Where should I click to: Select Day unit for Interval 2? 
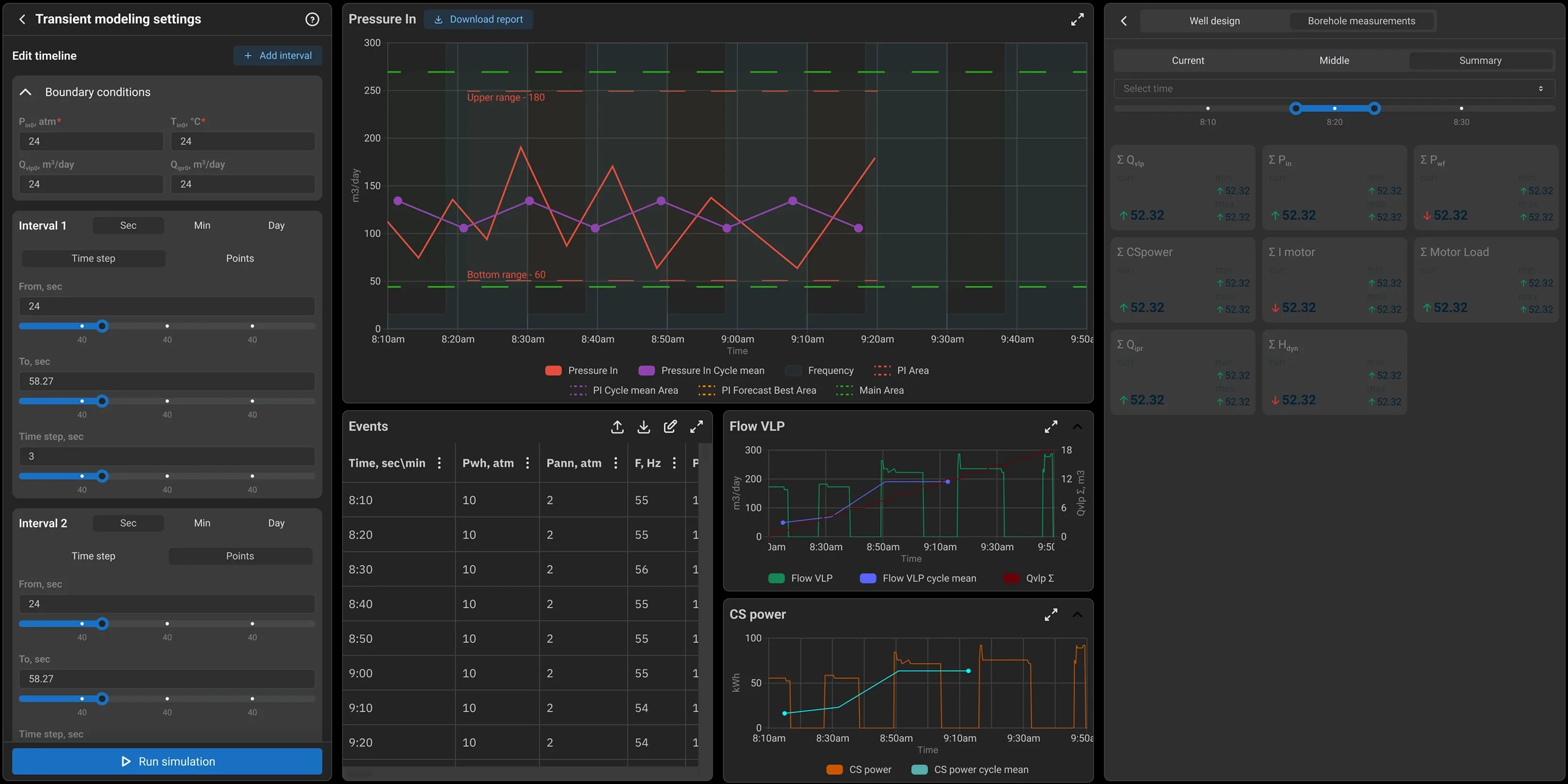[x=277, y=523]
